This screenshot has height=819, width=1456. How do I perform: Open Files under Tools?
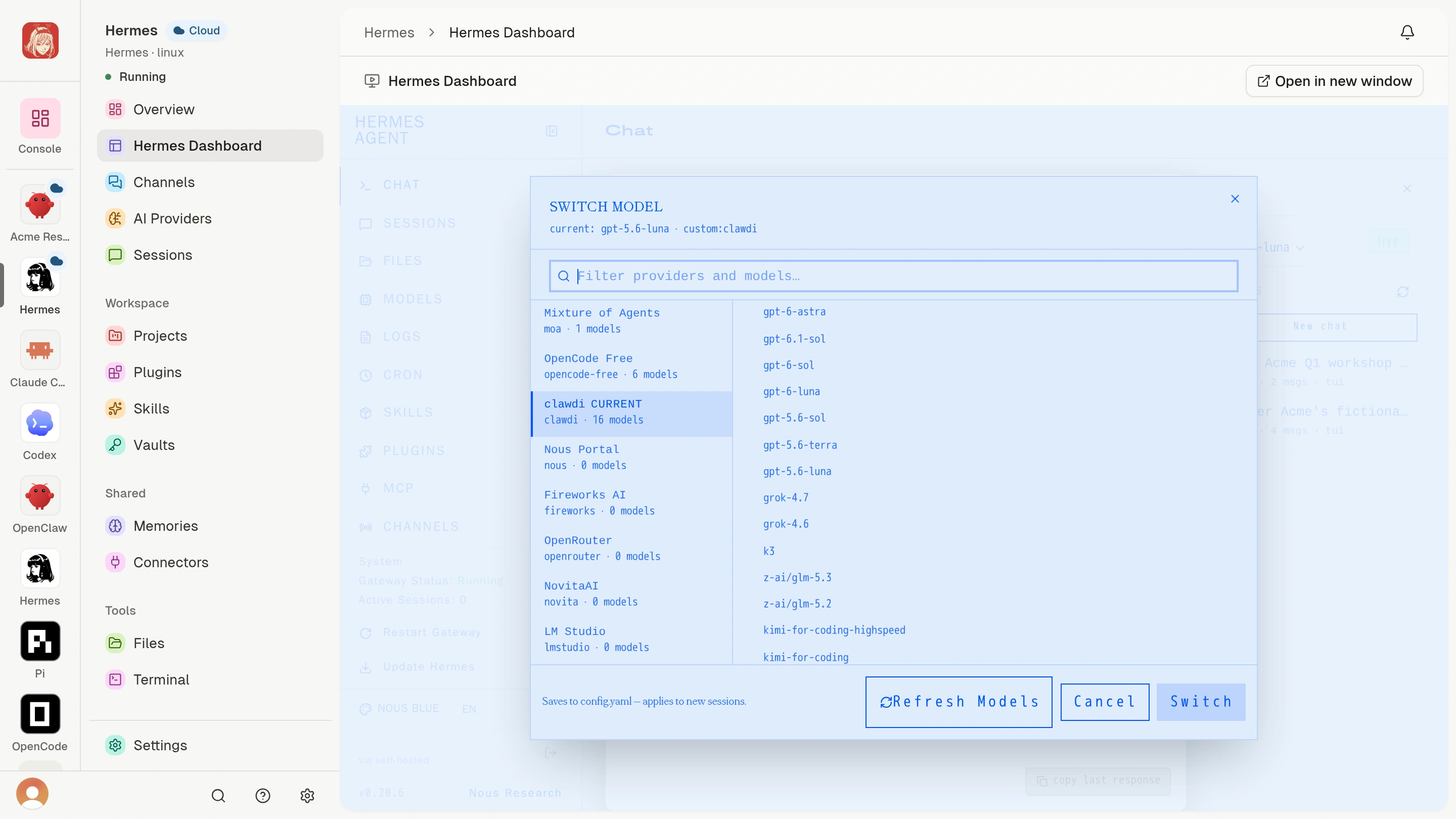(210, 643)
